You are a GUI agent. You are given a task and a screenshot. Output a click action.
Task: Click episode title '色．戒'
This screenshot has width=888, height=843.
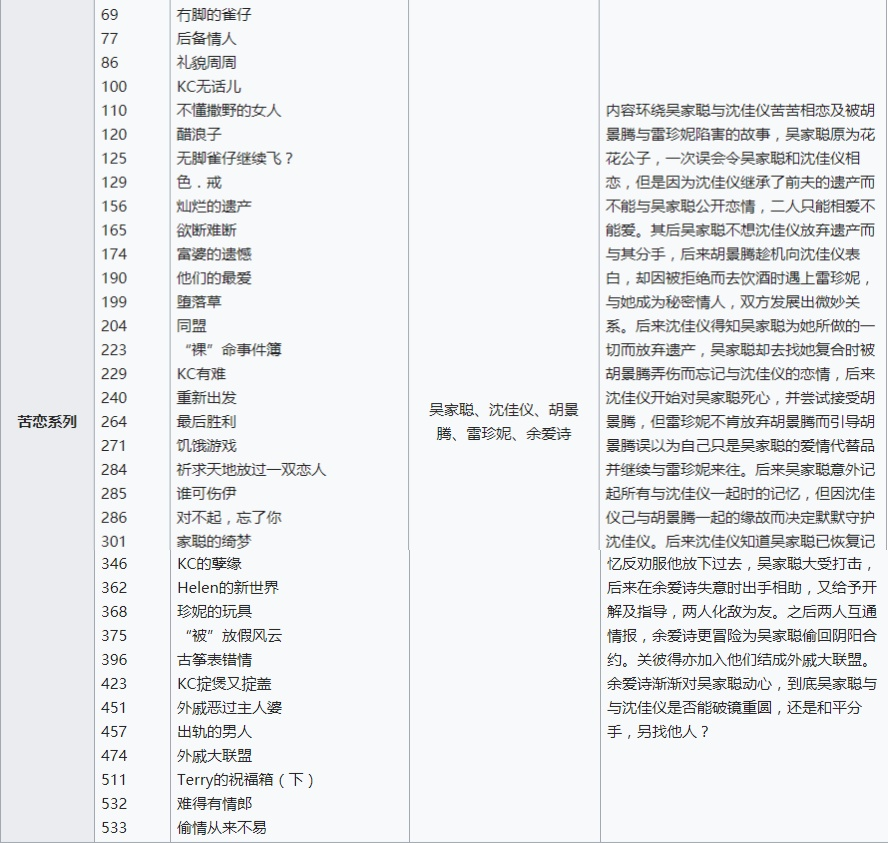199,182
